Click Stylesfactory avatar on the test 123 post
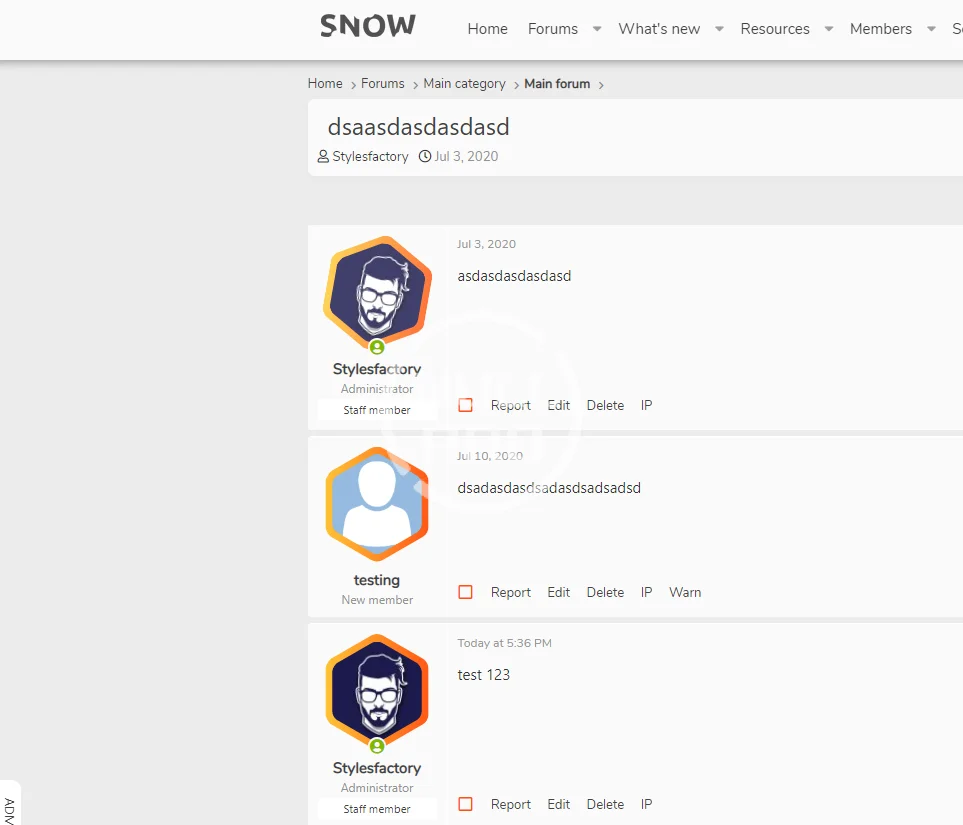The width and height of the screenshot is (963, 825). click(377, 691)
